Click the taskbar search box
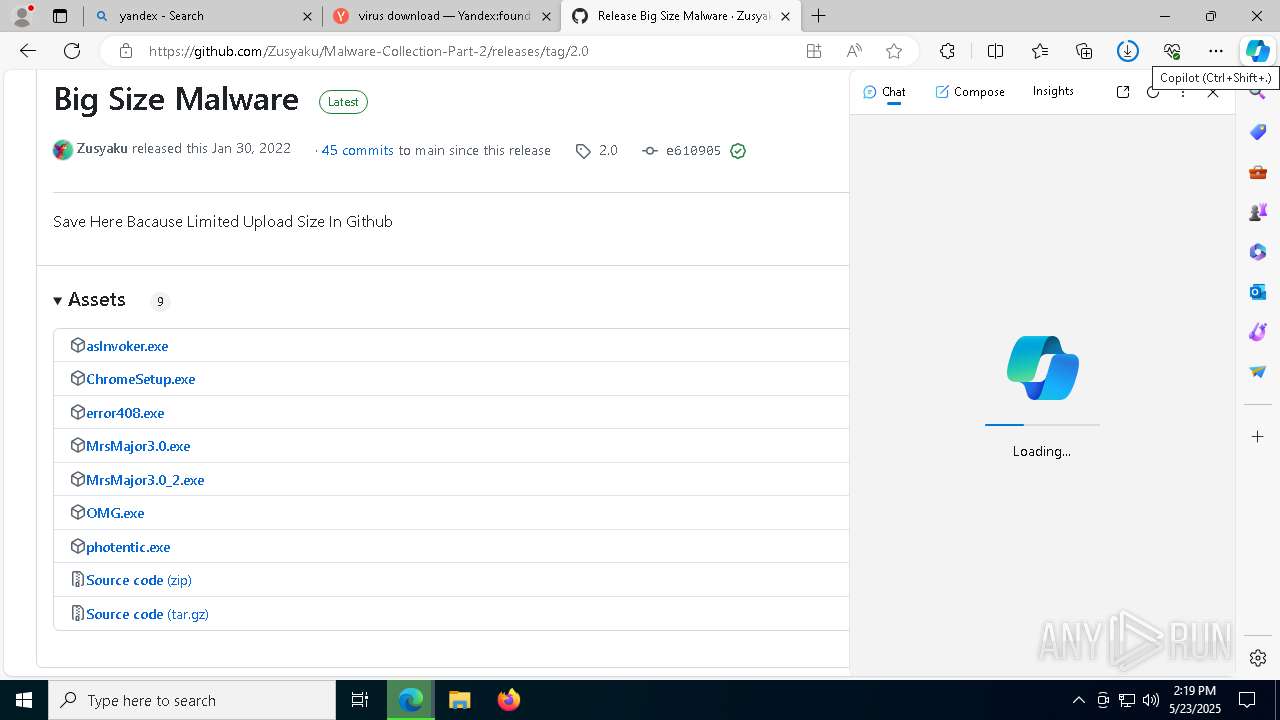 click(192, 700)
